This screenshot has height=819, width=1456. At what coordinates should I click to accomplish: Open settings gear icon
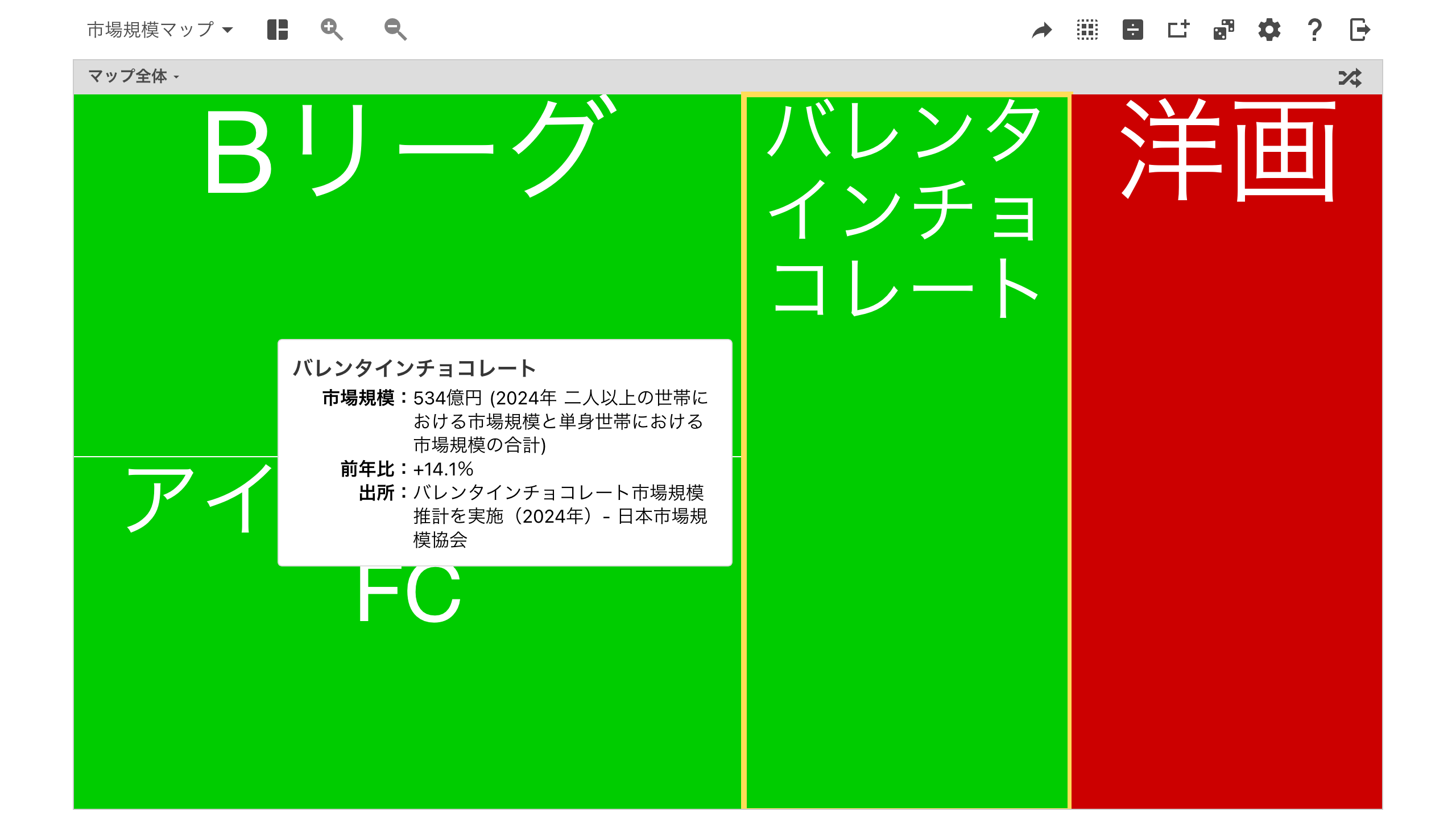[1269, 30]
